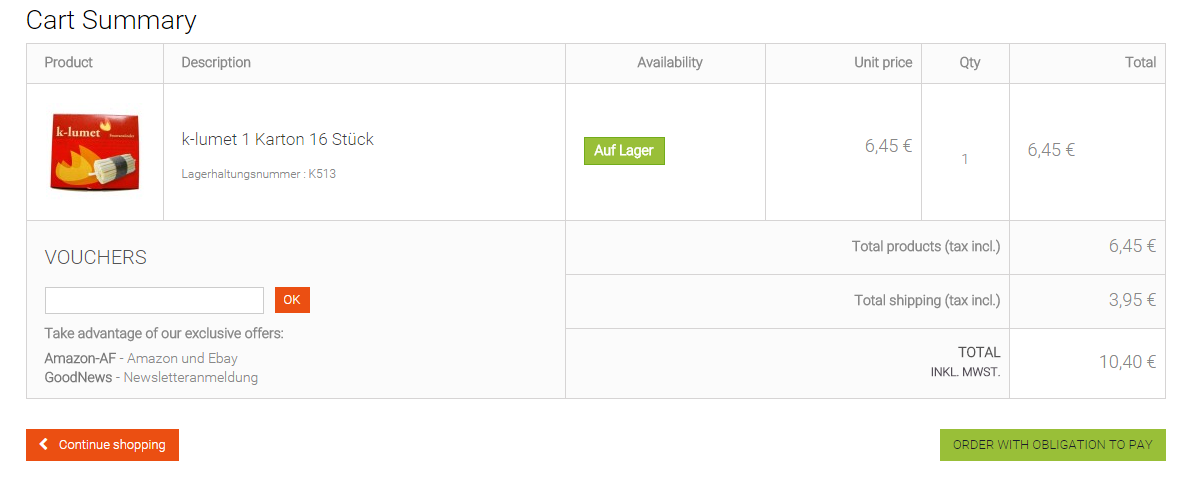1180x487 pixels.
Task: Click the VOUCHERS heading
Action: click(96, 257)
